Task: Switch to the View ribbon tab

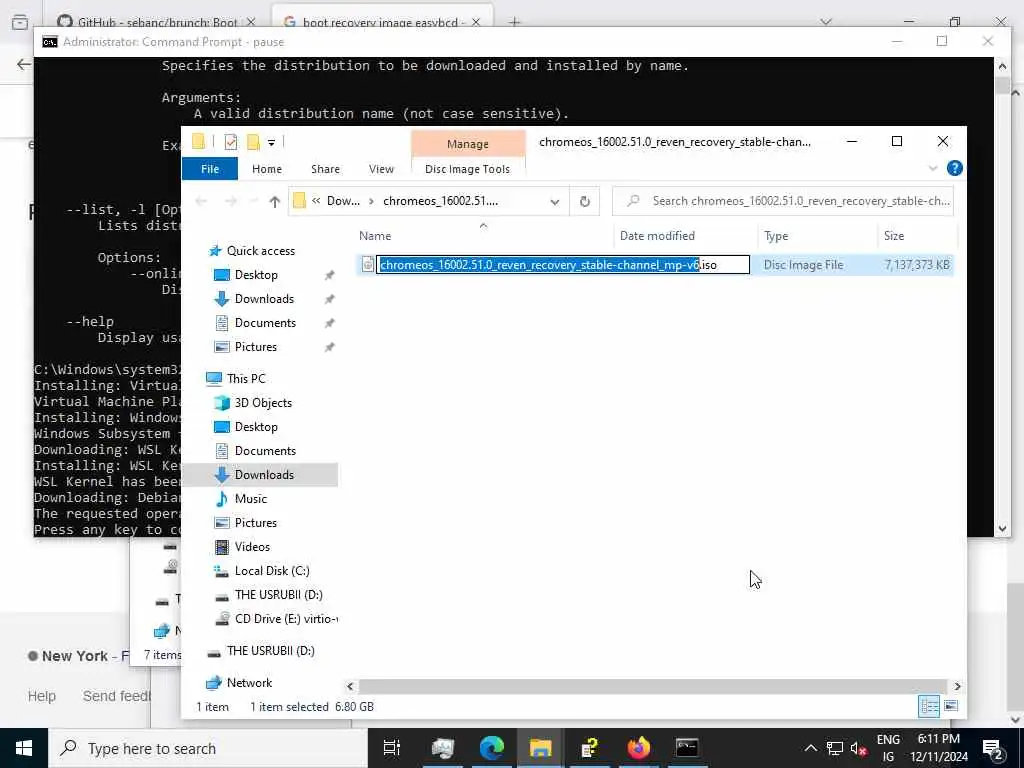Action: pos(381,168)
